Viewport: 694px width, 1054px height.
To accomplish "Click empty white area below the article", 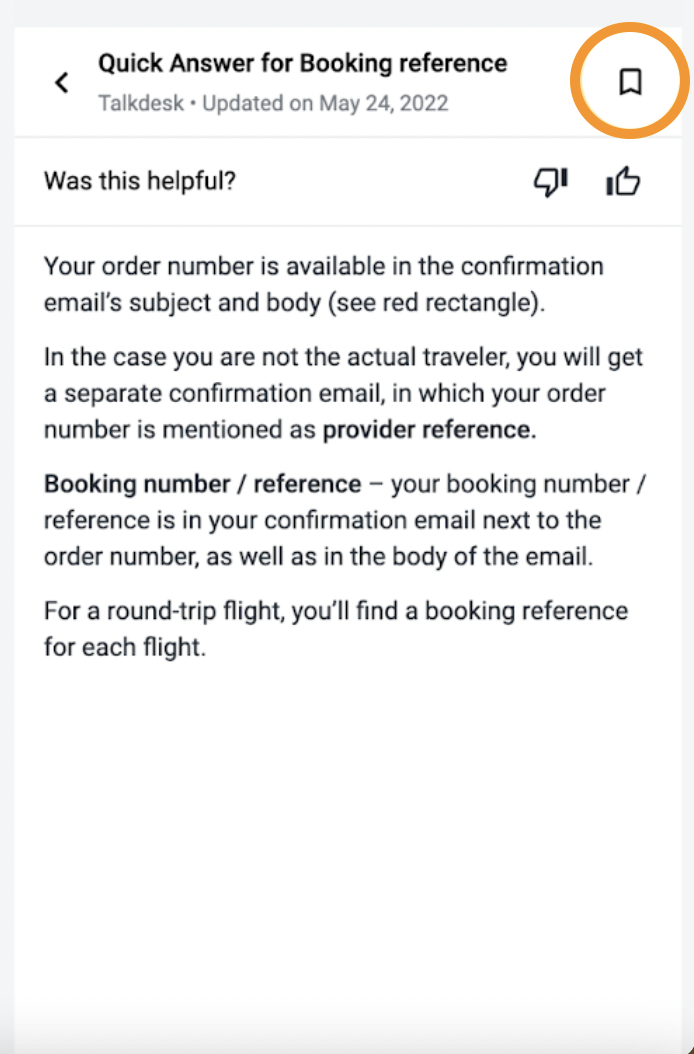I will click(x=347, y=840).
